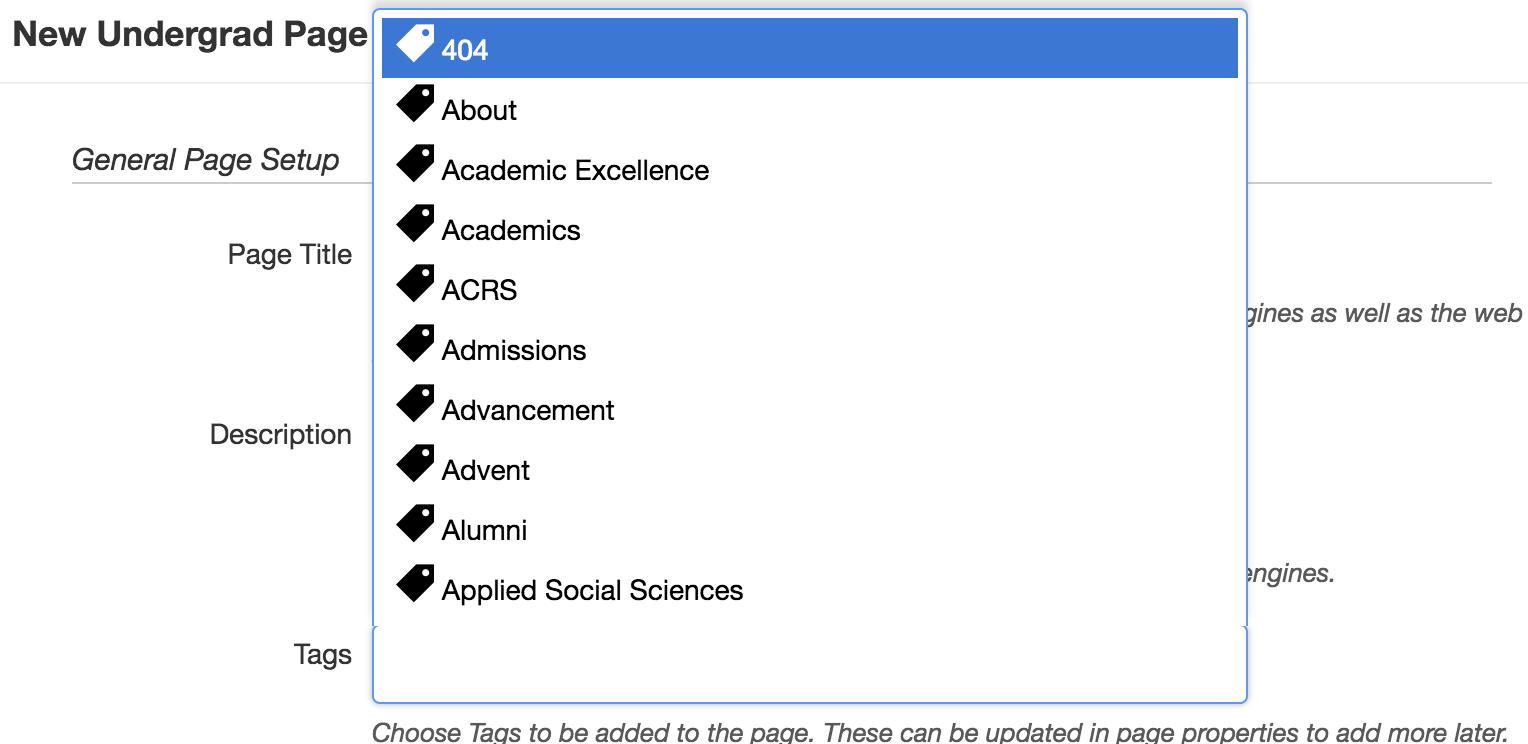Pick Academic Excellence from the tag list

[575, 170]
